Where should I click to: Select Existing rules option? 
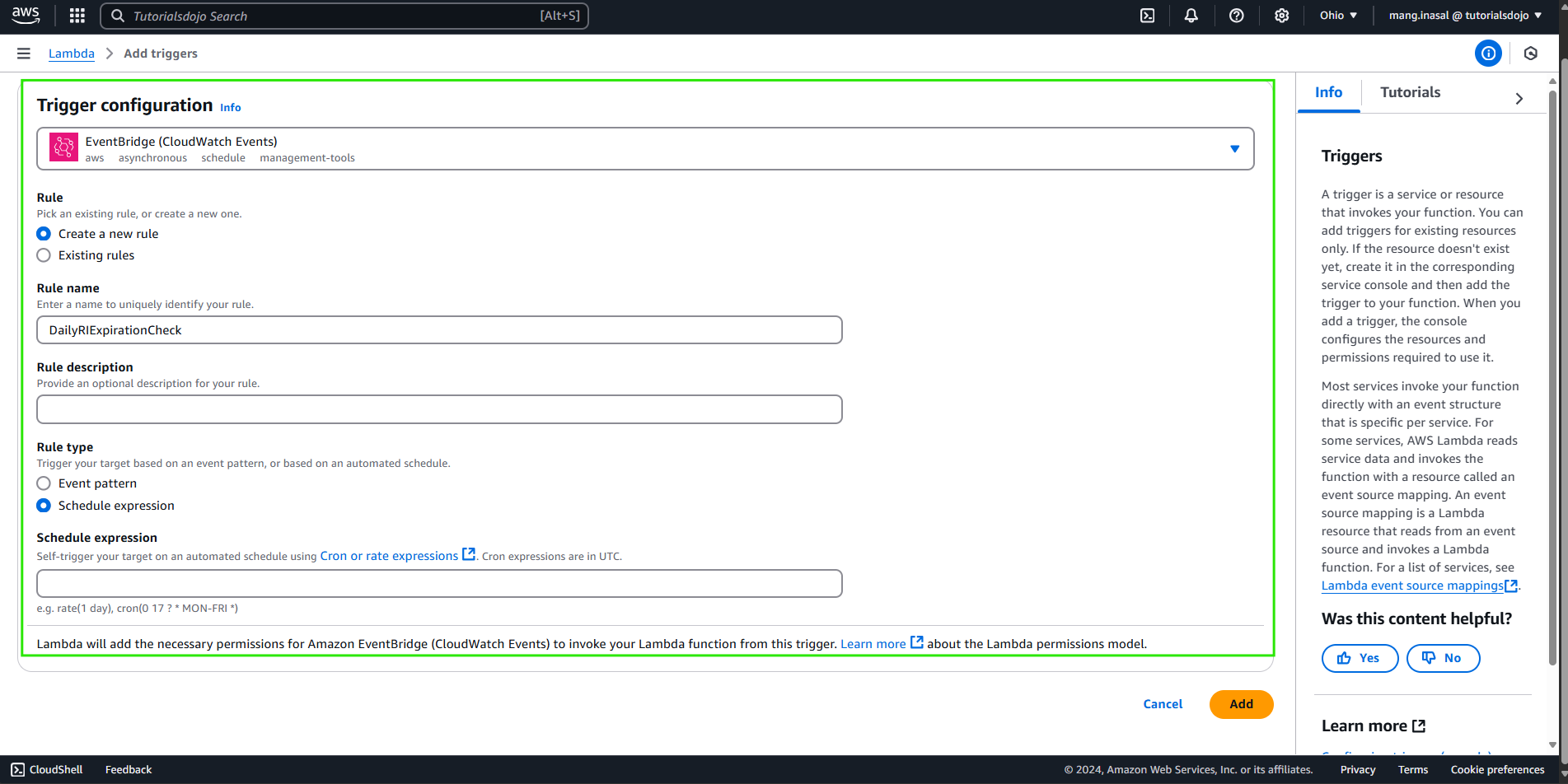tap(44, 255)
